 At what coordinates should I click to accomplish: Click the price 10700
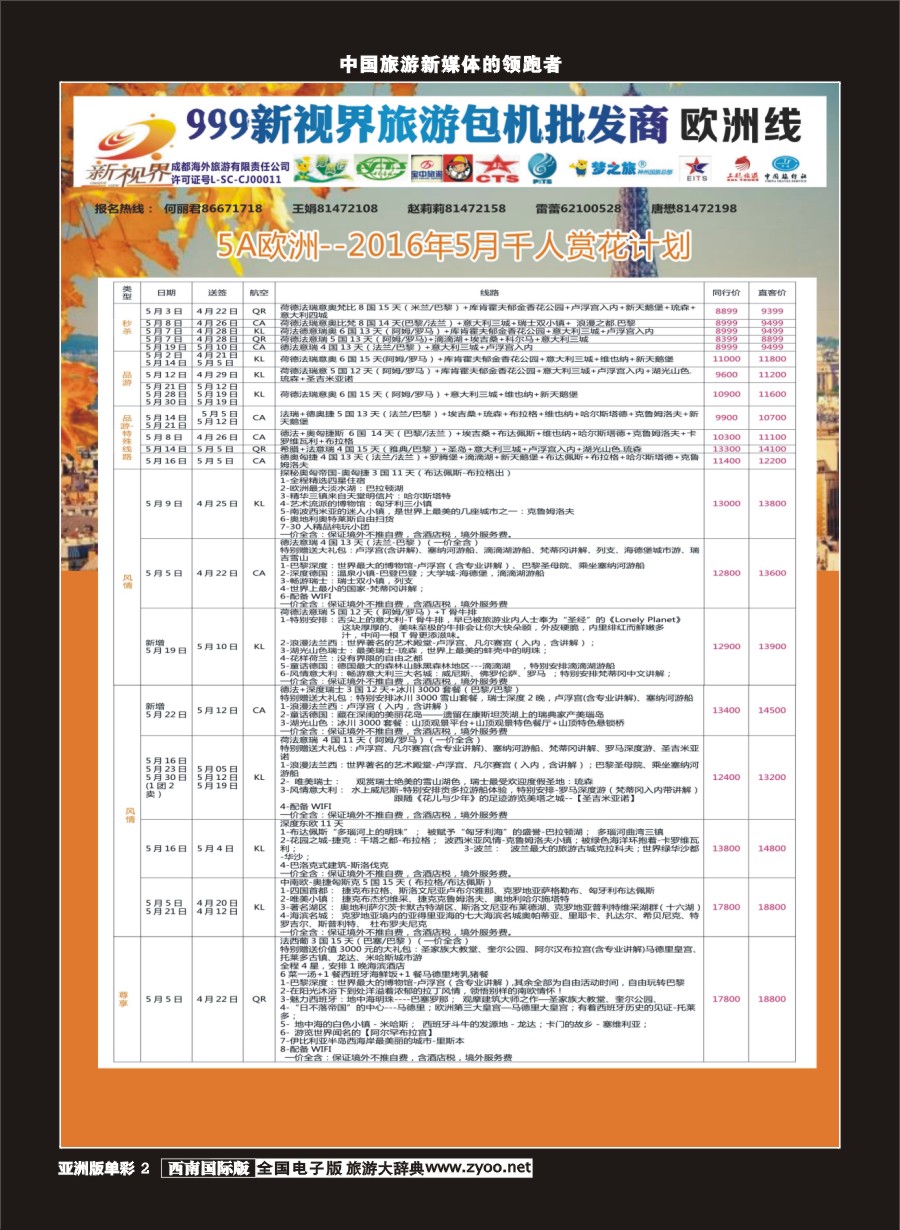click(x=772, y=417)
